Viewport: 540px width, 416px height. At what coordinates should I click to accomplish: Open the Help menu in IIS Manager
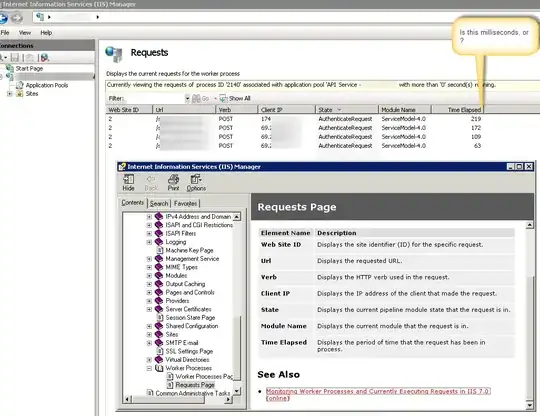[46, 33]
